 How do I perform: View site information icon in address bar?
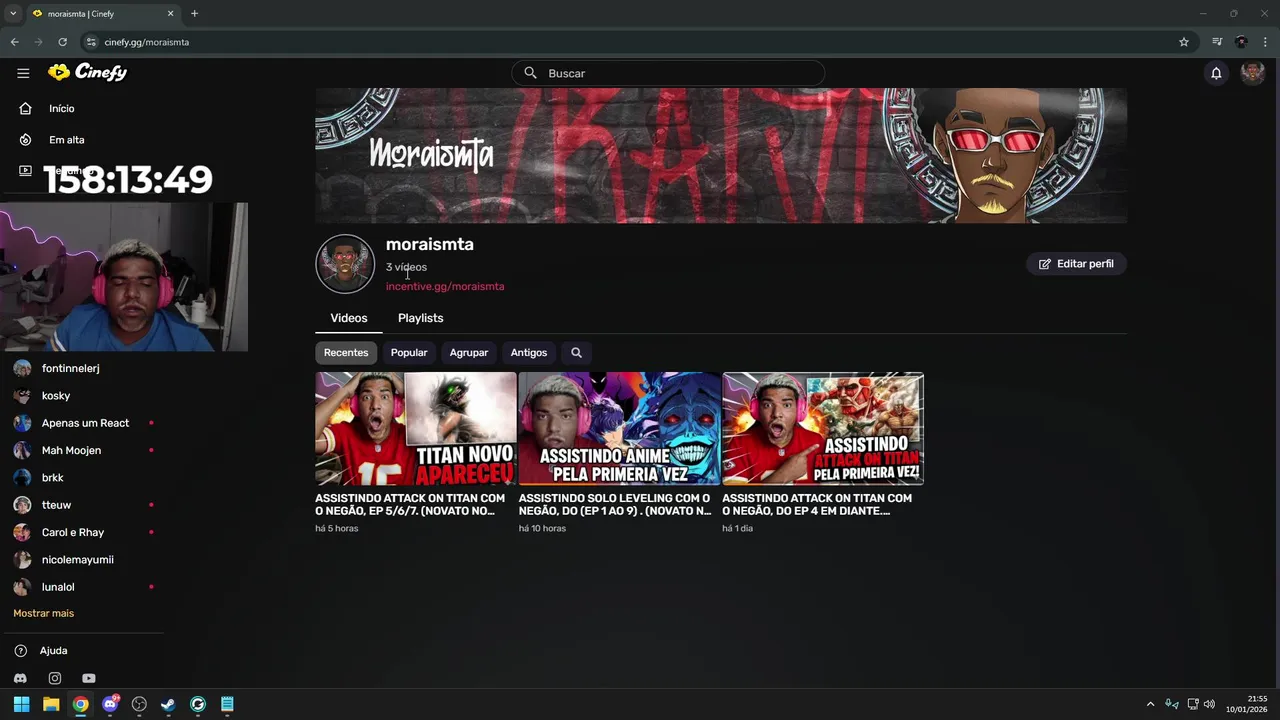[x=91, y=42]
